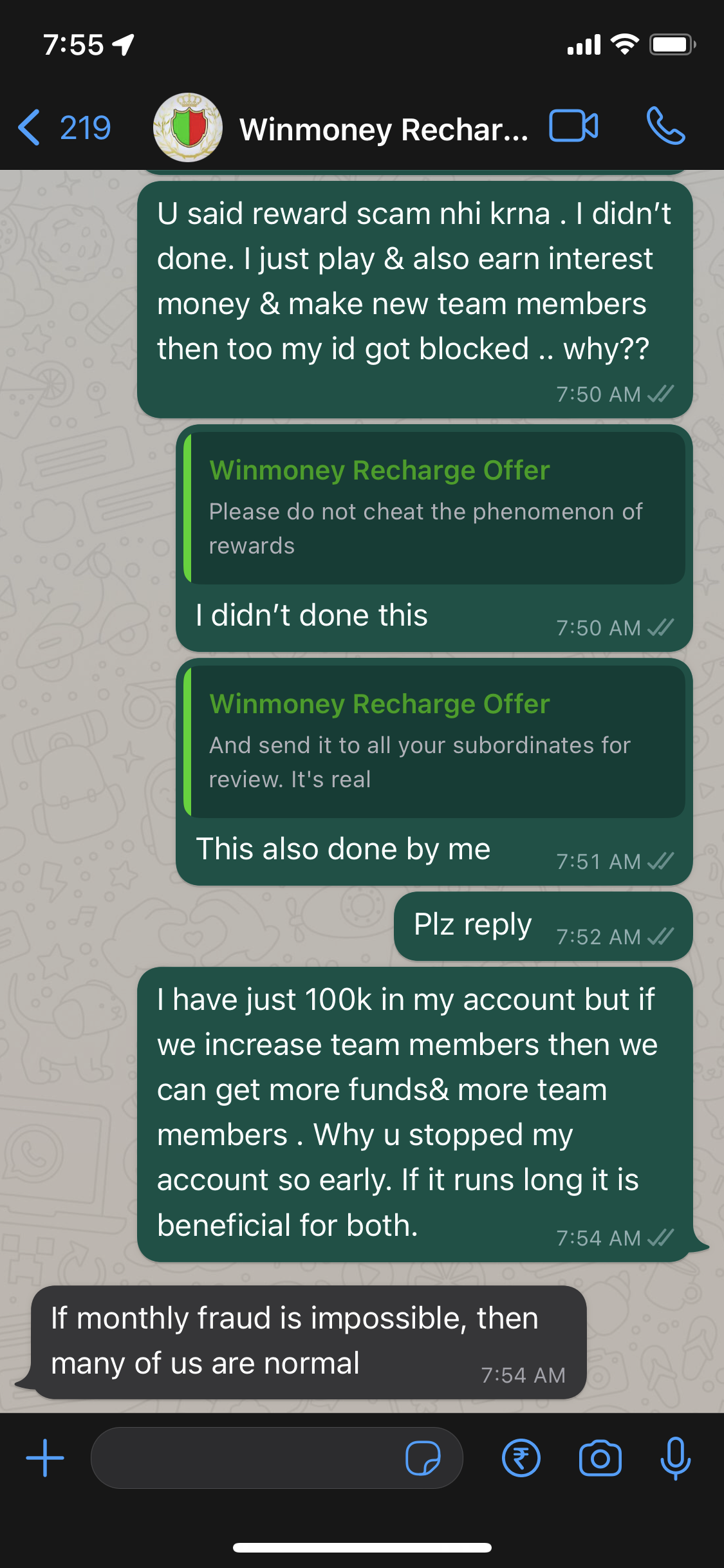Image resolution: width=724 pixels, height=1568 pixels.
Task: Tap the plus attachment button
Action: pyautogui.click(x=45, y=1458)
